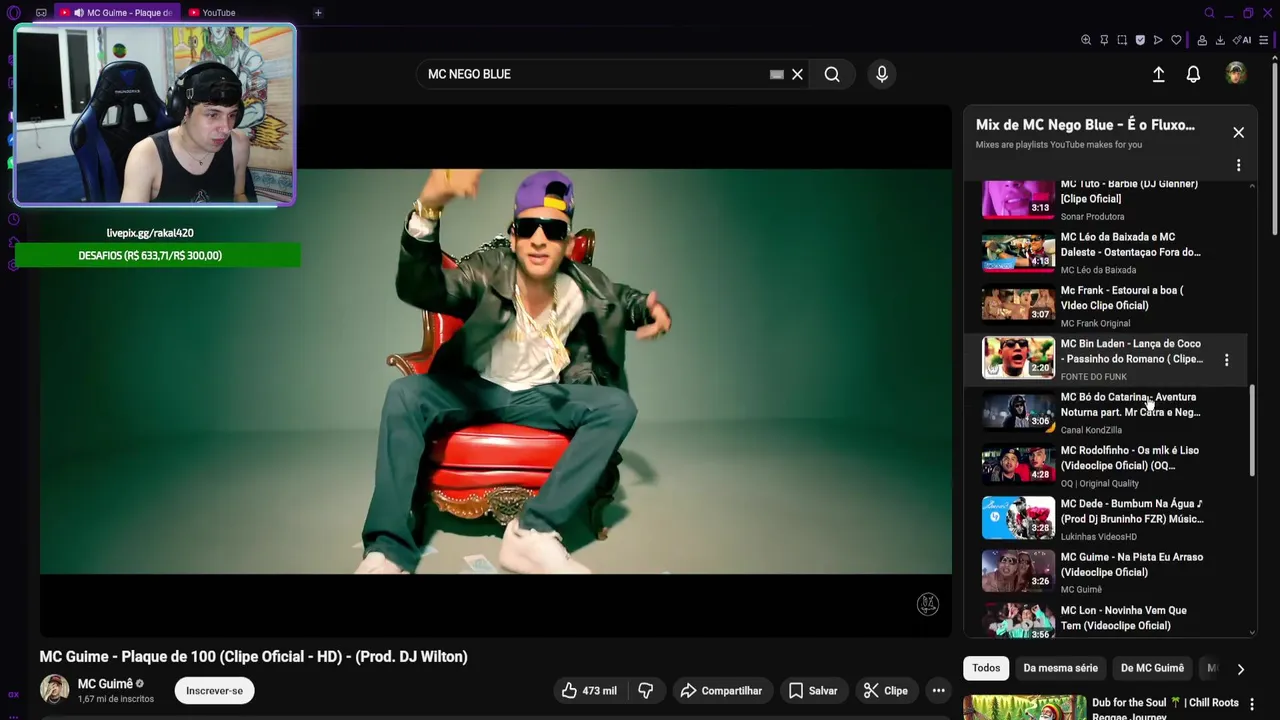Viewport: 1280px width, 720px height.
Task: Play MC Frank - Estourei a boa
Action: (x=1104, y=305)
